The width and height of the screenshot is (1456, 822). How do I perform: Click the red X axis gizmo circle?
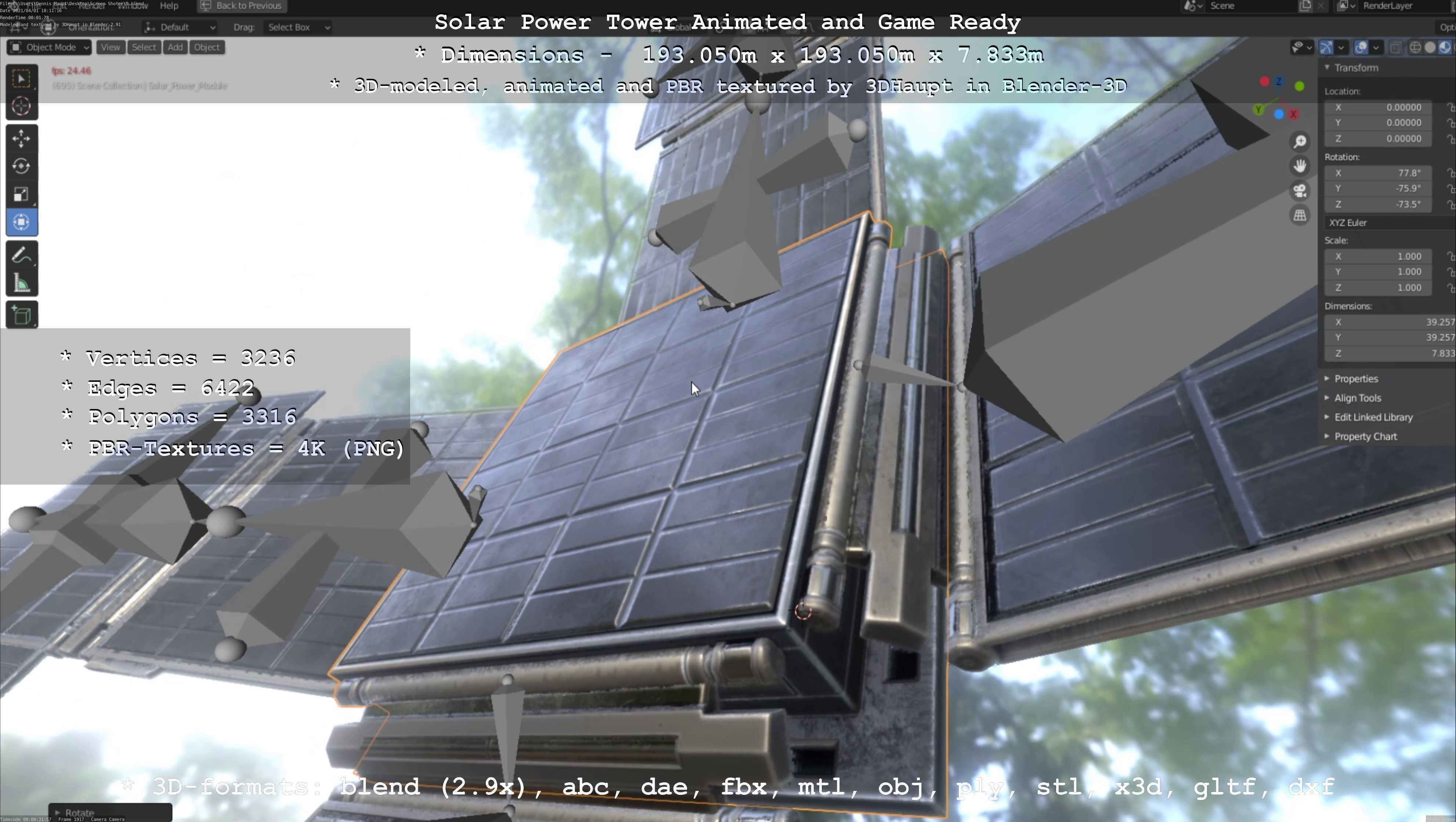1293,114
